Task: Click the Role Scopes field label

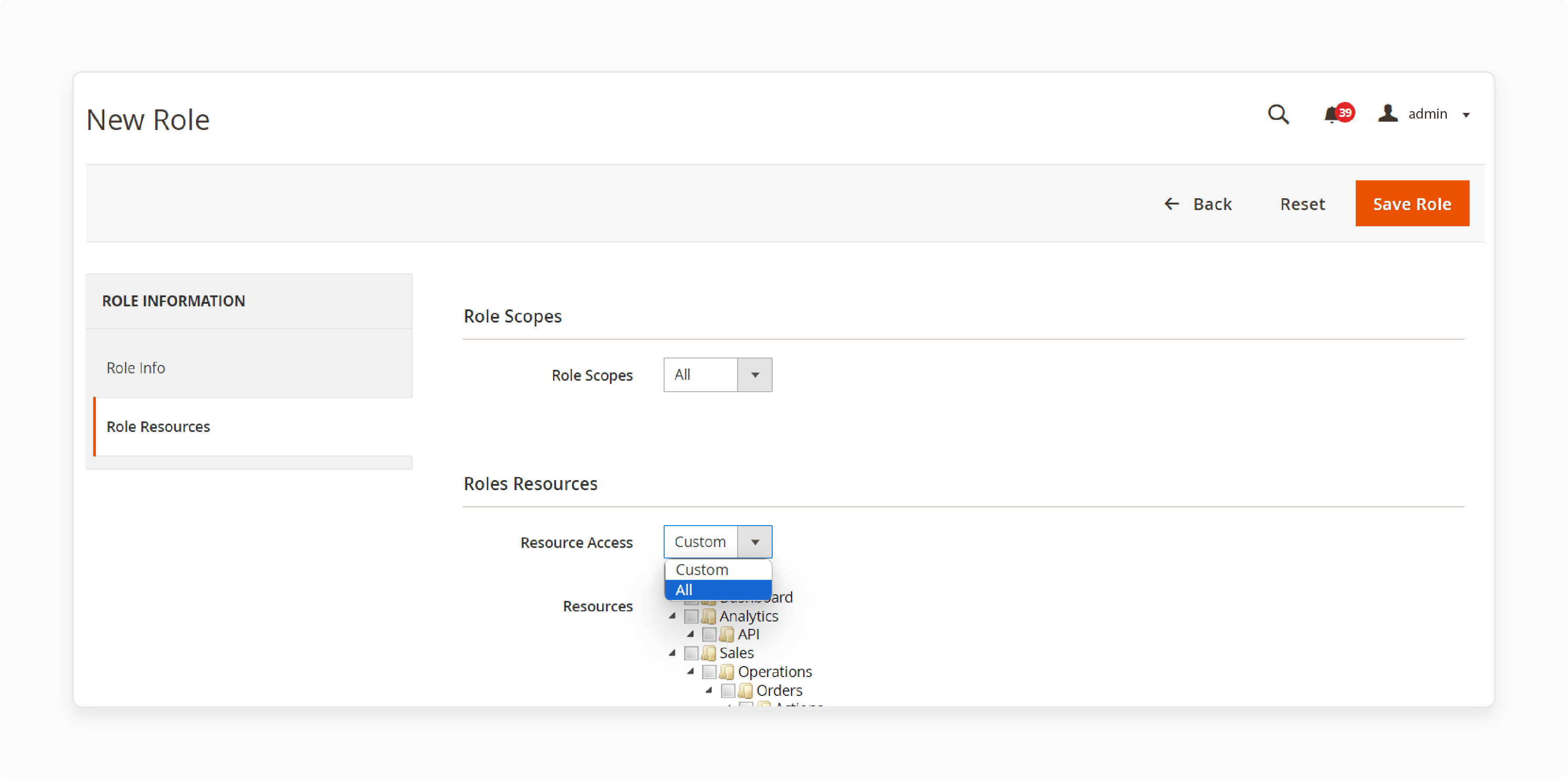Action: pyautogui.click(x=591, y=375)
